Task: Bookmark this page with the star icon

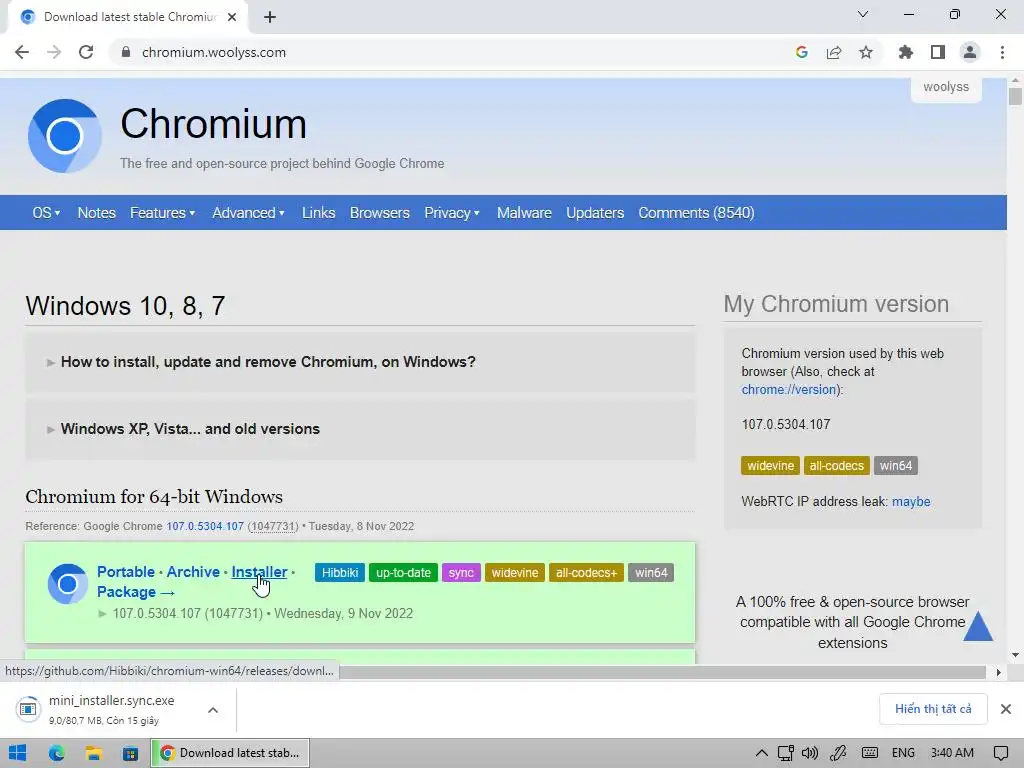Action: coord(866,52)
